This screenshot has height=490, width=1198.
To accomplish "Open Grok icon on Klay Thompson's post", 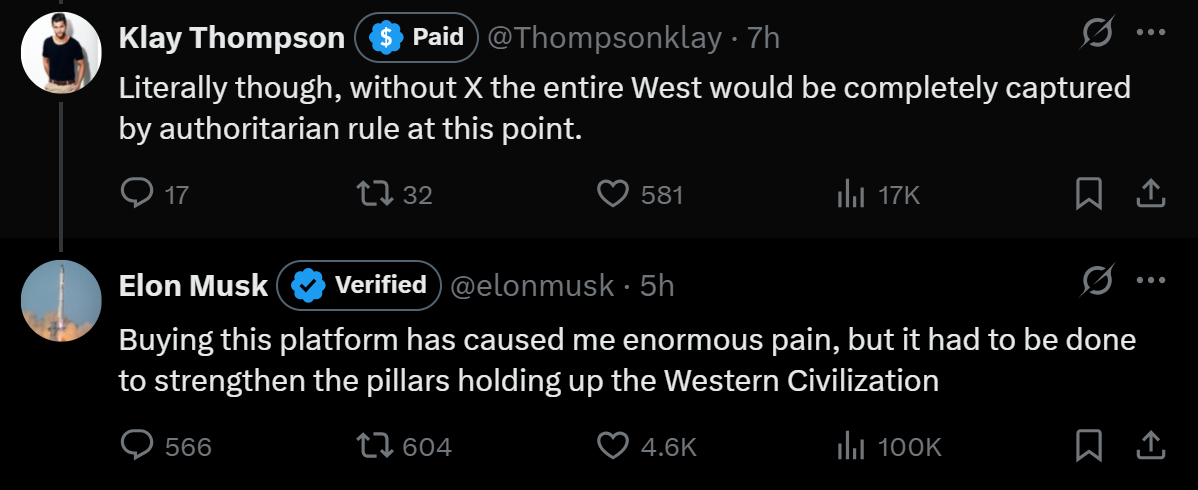I will pos(1098,36).
